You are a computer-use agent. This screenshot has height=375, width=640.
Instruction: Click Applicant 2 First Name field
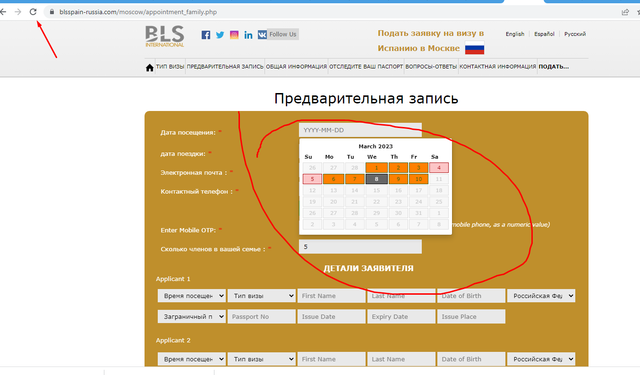click(x=331, y=359)
